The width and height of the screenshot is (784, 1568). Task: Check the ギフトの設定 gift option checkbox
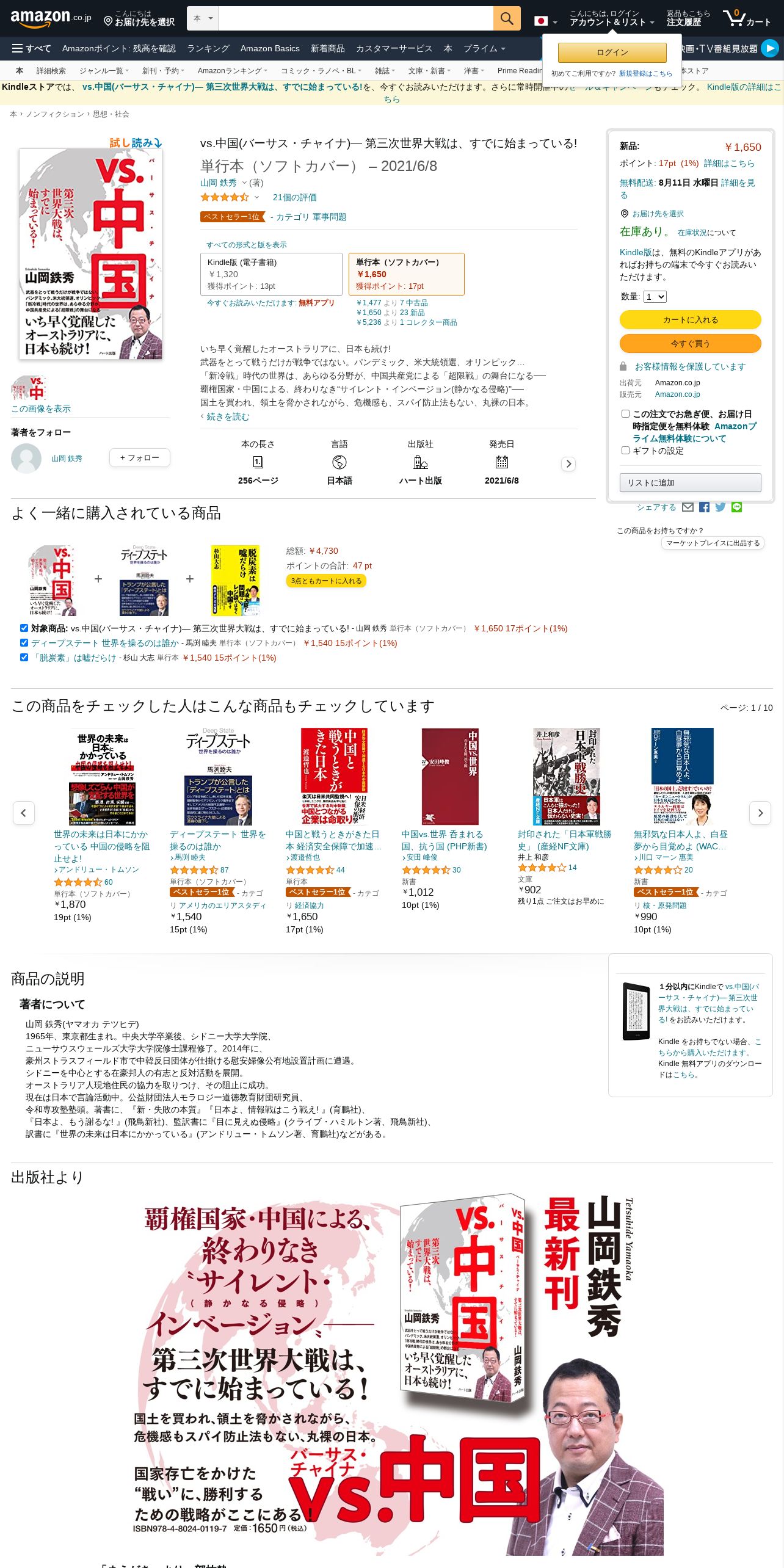click(625, 450)
